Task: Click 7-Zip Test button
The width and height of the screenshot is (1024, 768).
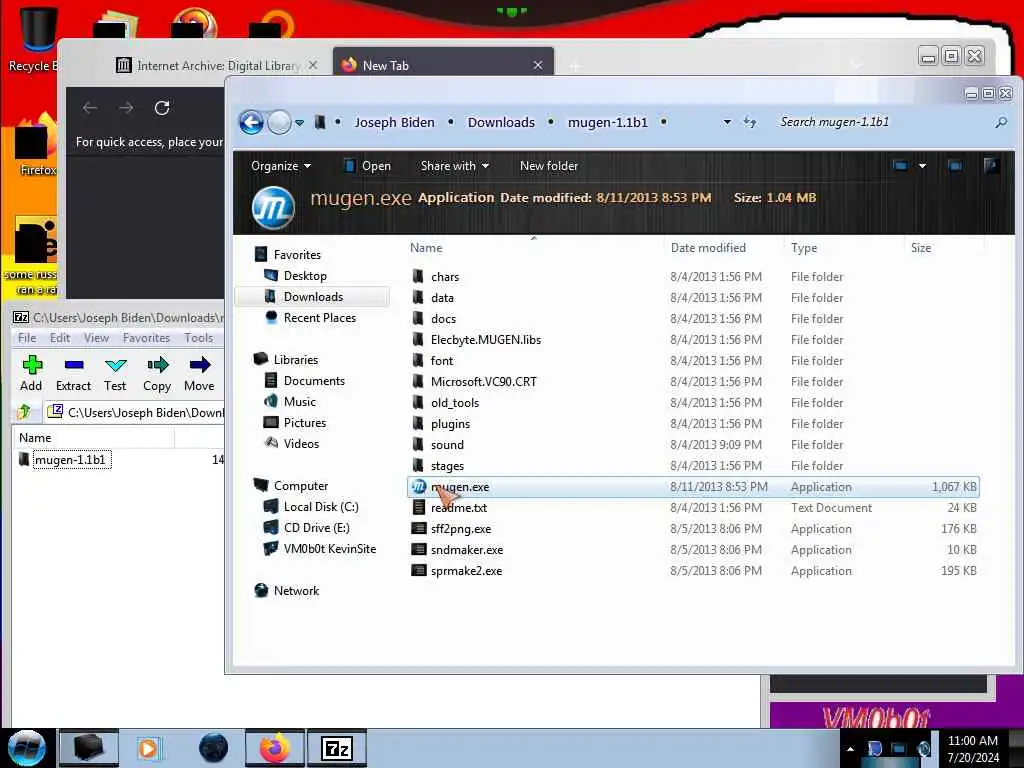Action: coord(115,374)
